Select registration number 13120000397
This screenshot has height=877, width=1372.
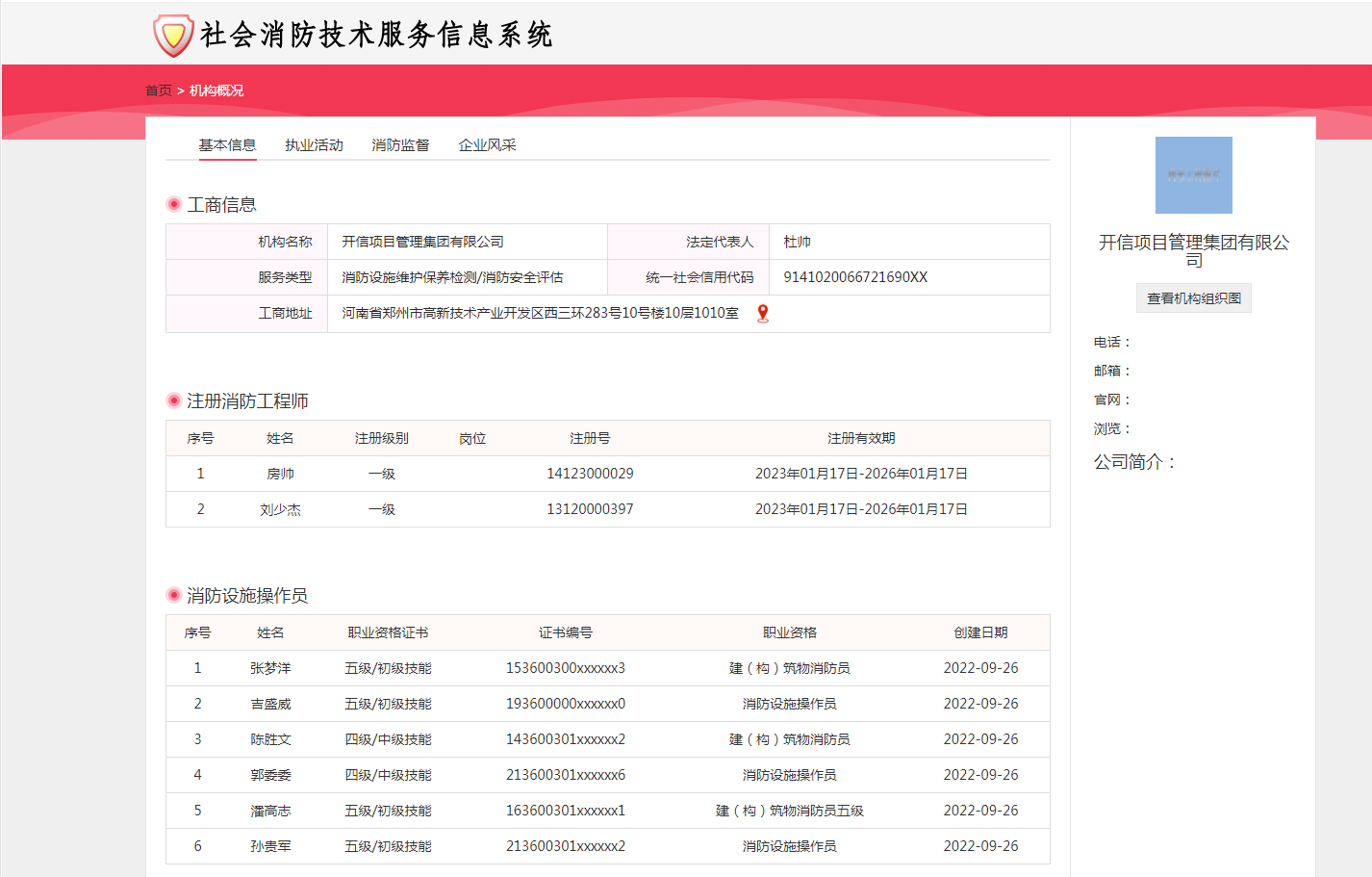[x=590, y=509]
